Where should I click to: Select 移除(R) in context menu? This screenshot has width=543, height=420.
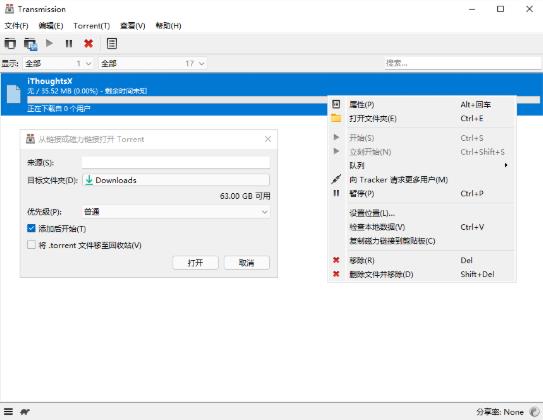(x=422, y=260)
